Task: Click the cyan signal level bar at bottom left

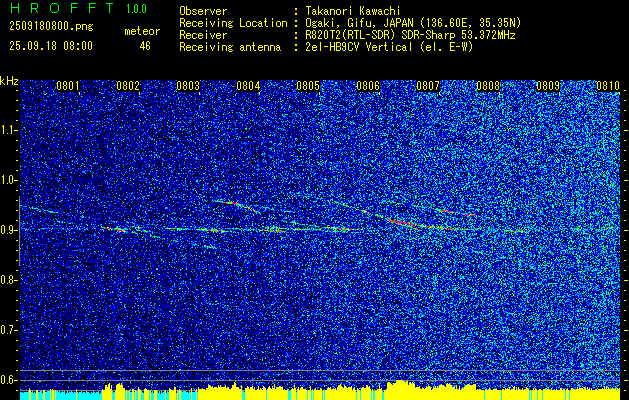Action: click(60, 395)
